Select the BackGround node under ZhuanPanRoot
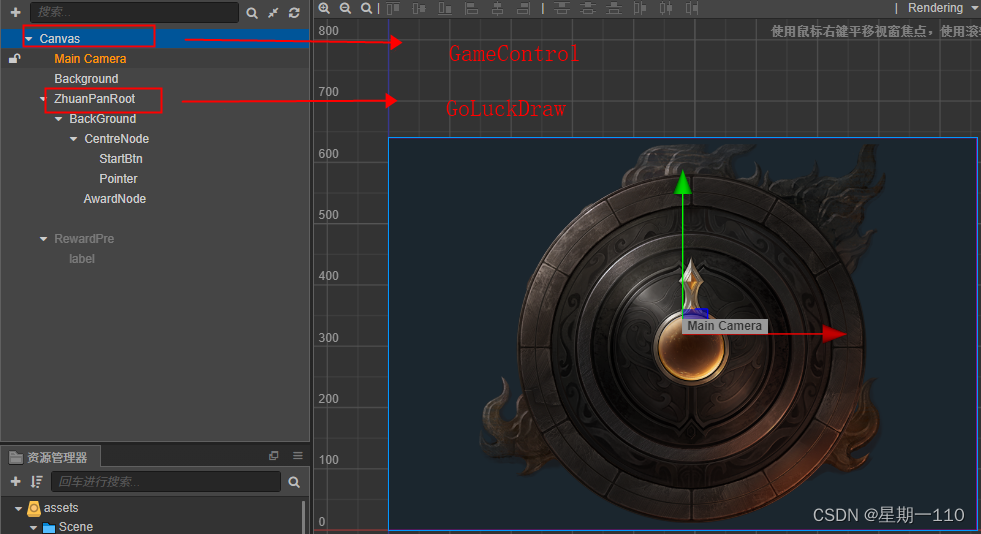The height and width of the screenshot is (534, 981). pos(103,119)
